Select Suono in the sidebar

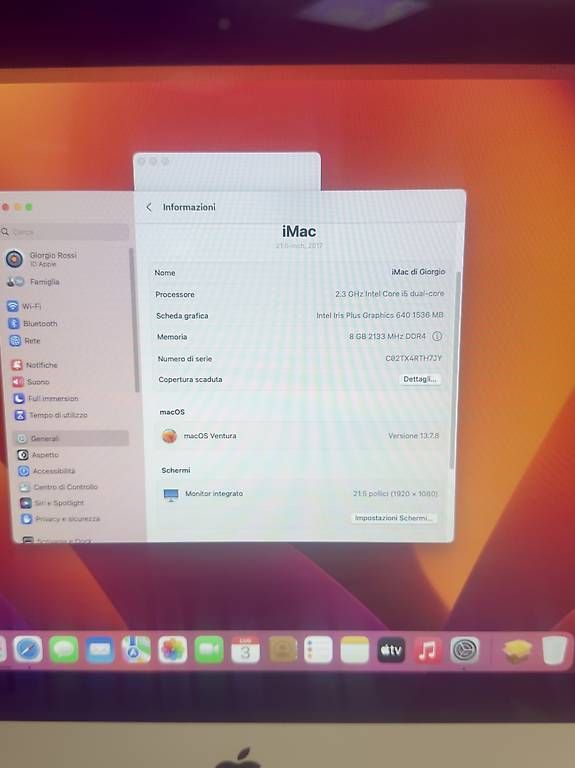point(31,382)
